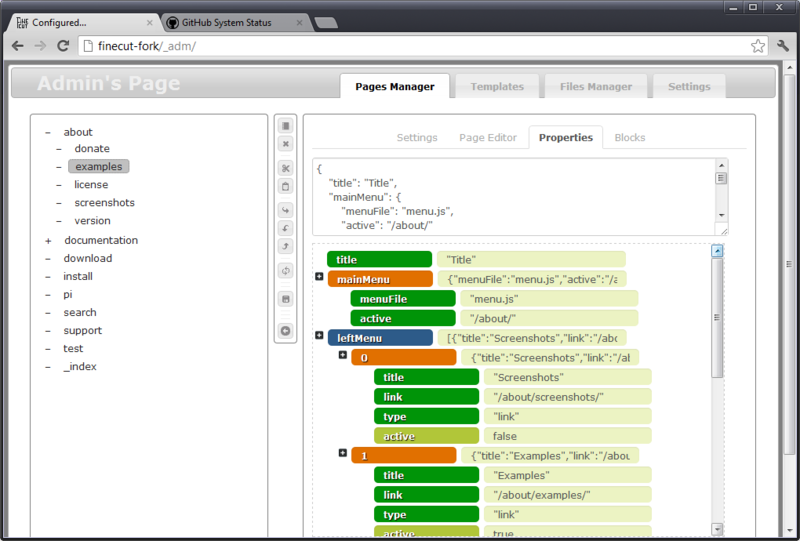
Task: Click the scissors cut icon
Action: tap(286, 168)
